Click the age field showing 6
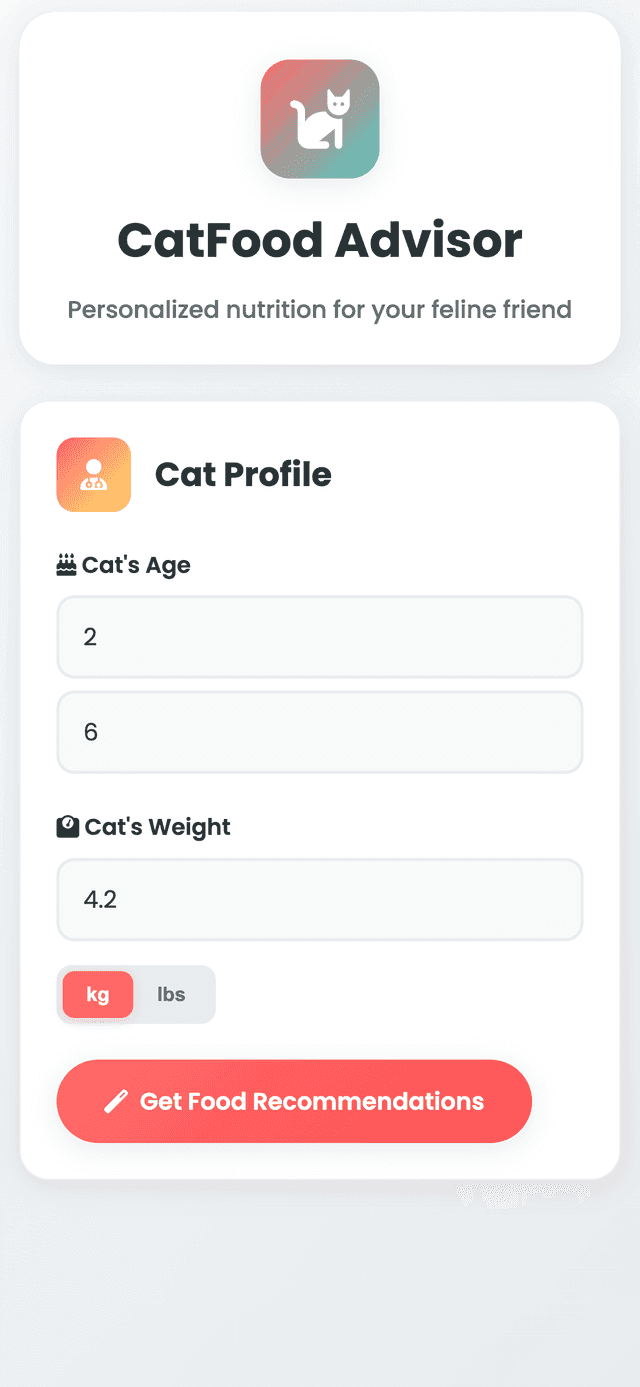The height and width of the screenshot is (1387, 640). [x=320, y=732]
